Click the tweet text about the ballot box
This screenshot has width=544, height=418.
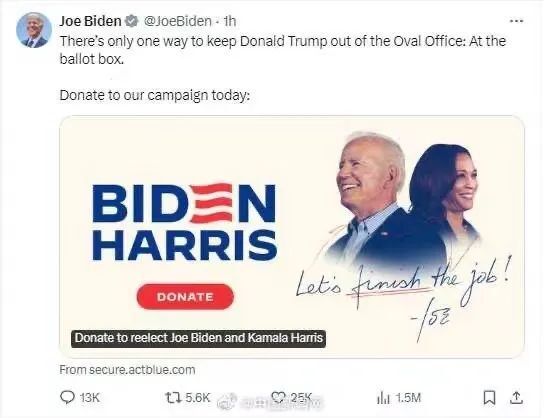click(282, 50)
